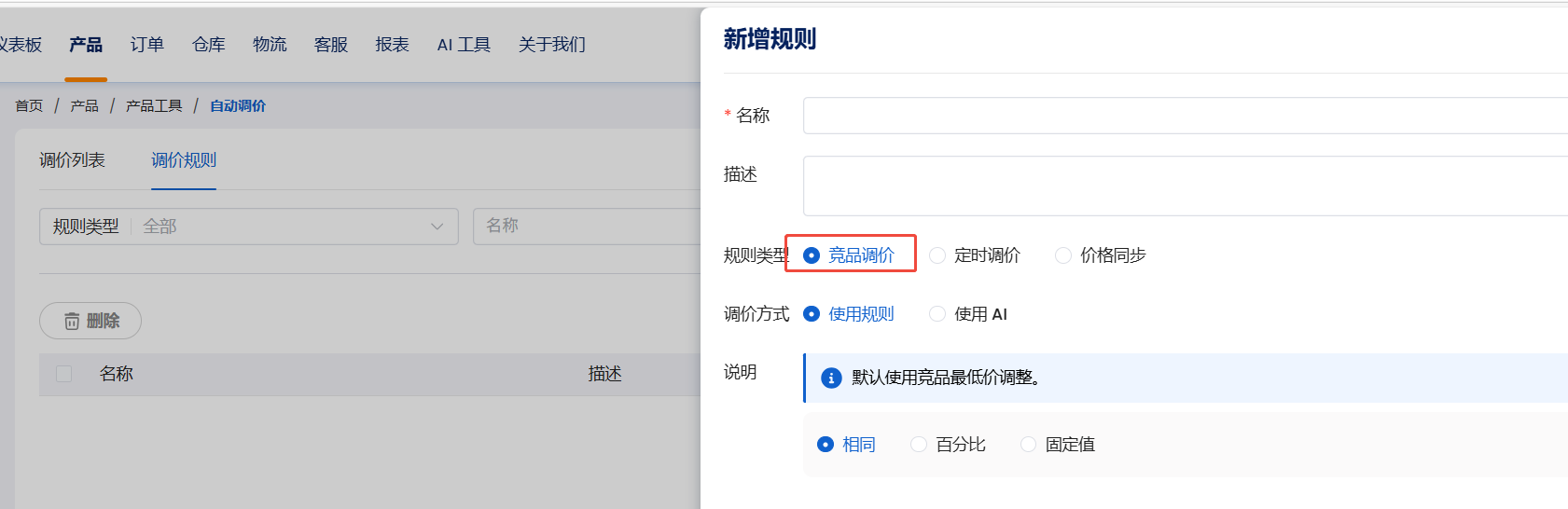Click the 首页 breadcrumb link
The width and height of the screenshot is (1568, 509).
[x=29, y=106]
